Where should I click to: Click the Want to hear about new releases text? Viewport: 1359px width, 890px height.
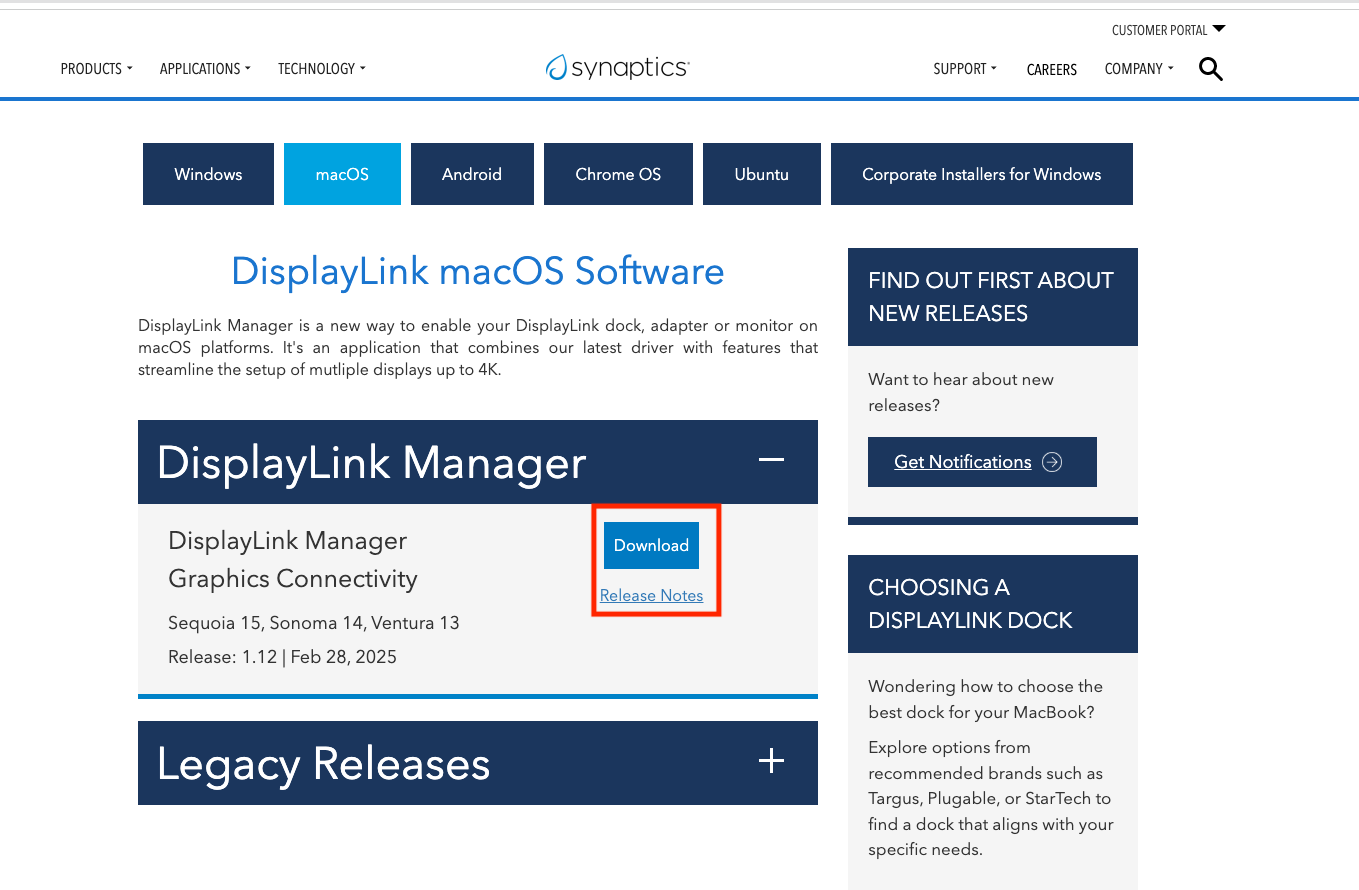coord(961,392)
